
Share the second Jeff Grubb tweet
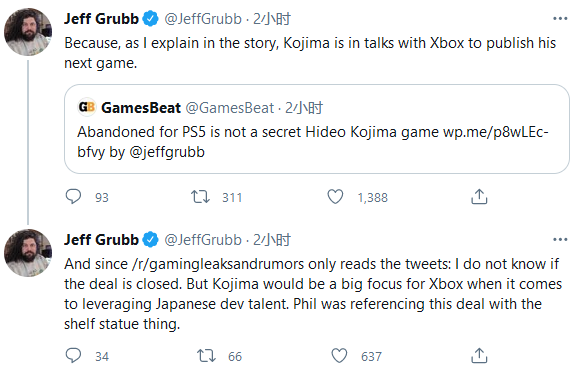(x=479, y=356)
